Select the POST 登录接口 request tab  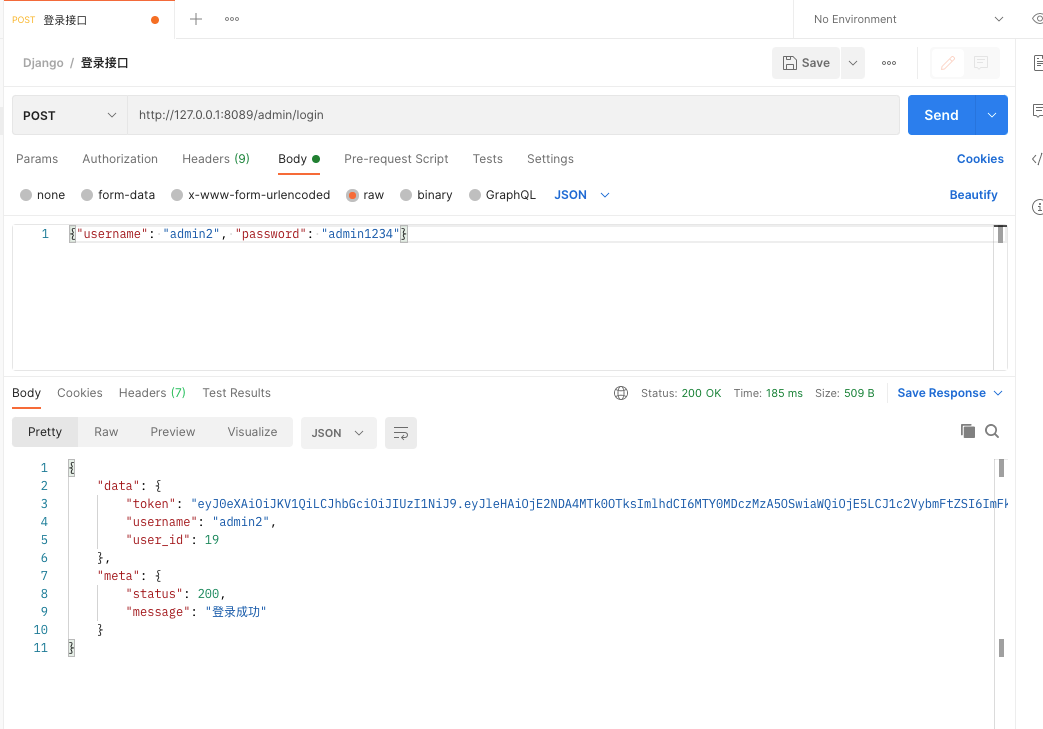[x=87, y=20]
